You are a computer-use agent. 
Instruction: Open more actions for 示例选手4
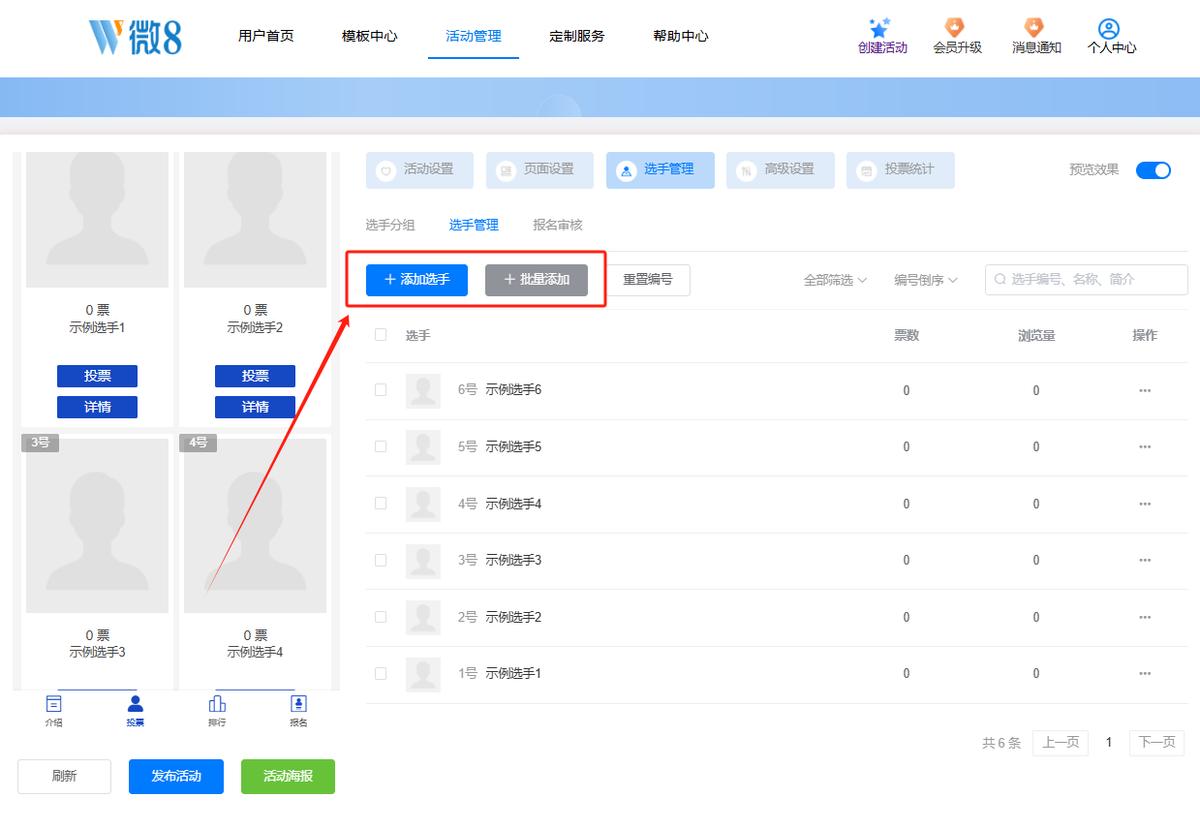click(x=1145, y=504)
